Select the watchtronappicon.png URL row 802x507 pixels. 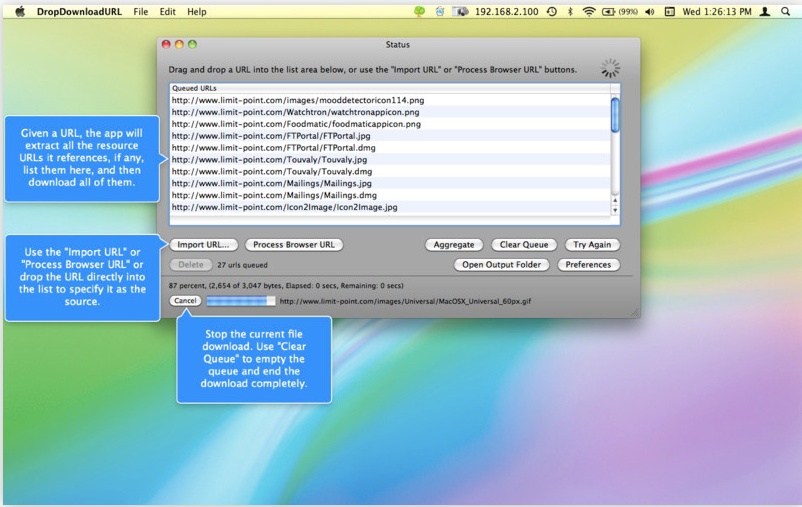tap(390, 112)
